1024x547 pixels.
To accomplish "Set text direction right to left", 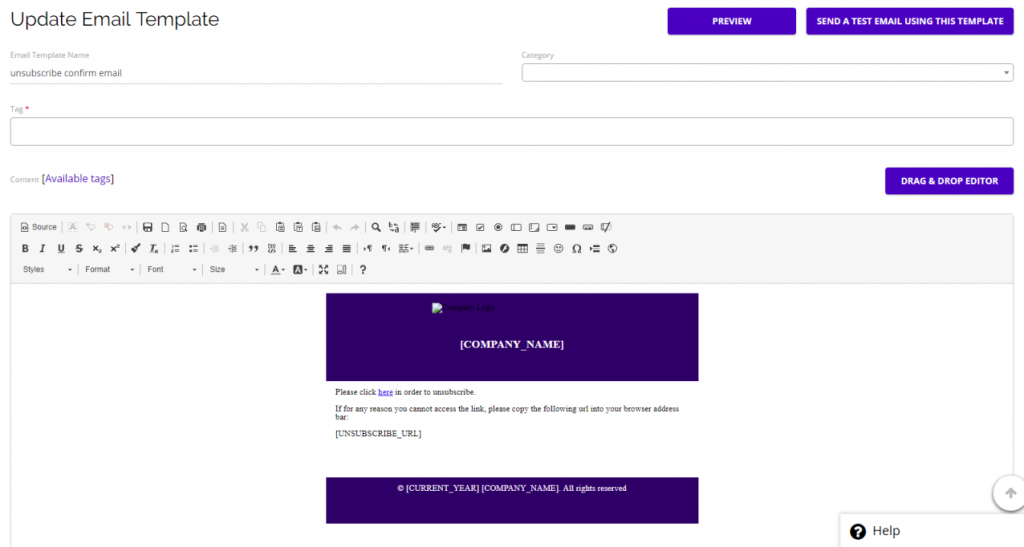I will pos(386,248).
